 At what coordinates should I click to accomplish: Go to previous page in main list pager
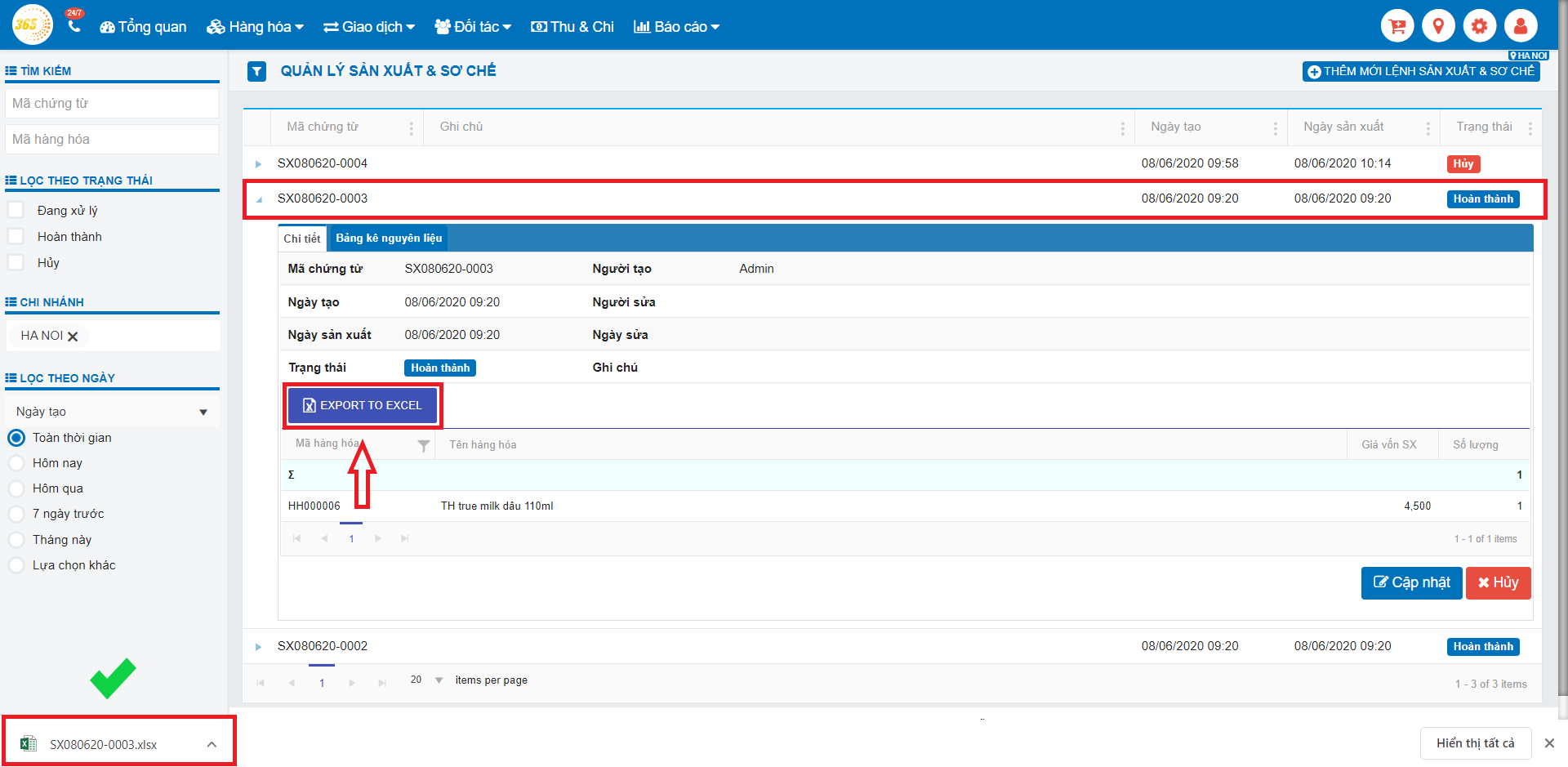coord(292,683)
